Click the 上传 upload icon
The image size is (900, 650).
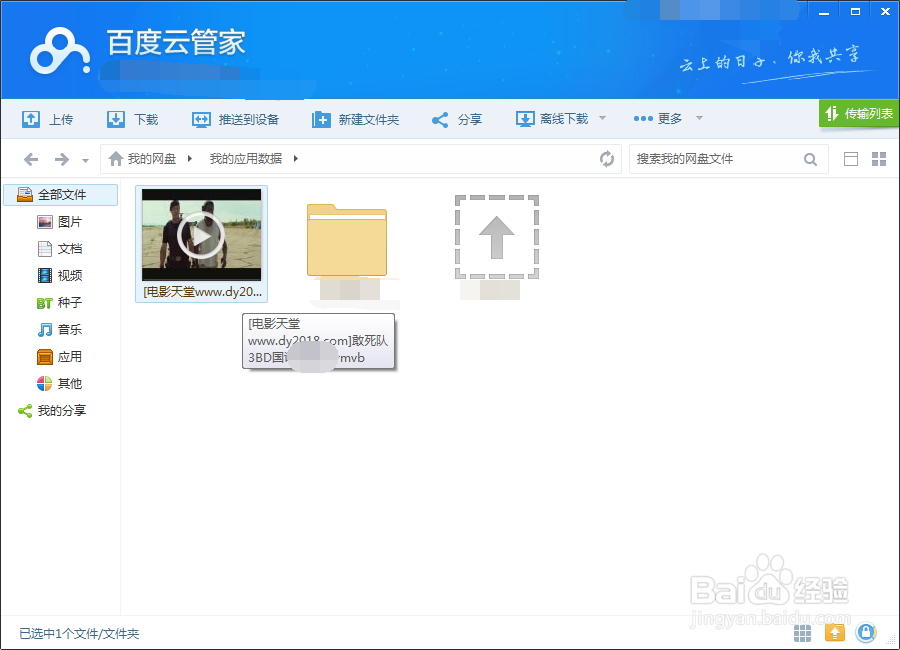click(30, 118)
